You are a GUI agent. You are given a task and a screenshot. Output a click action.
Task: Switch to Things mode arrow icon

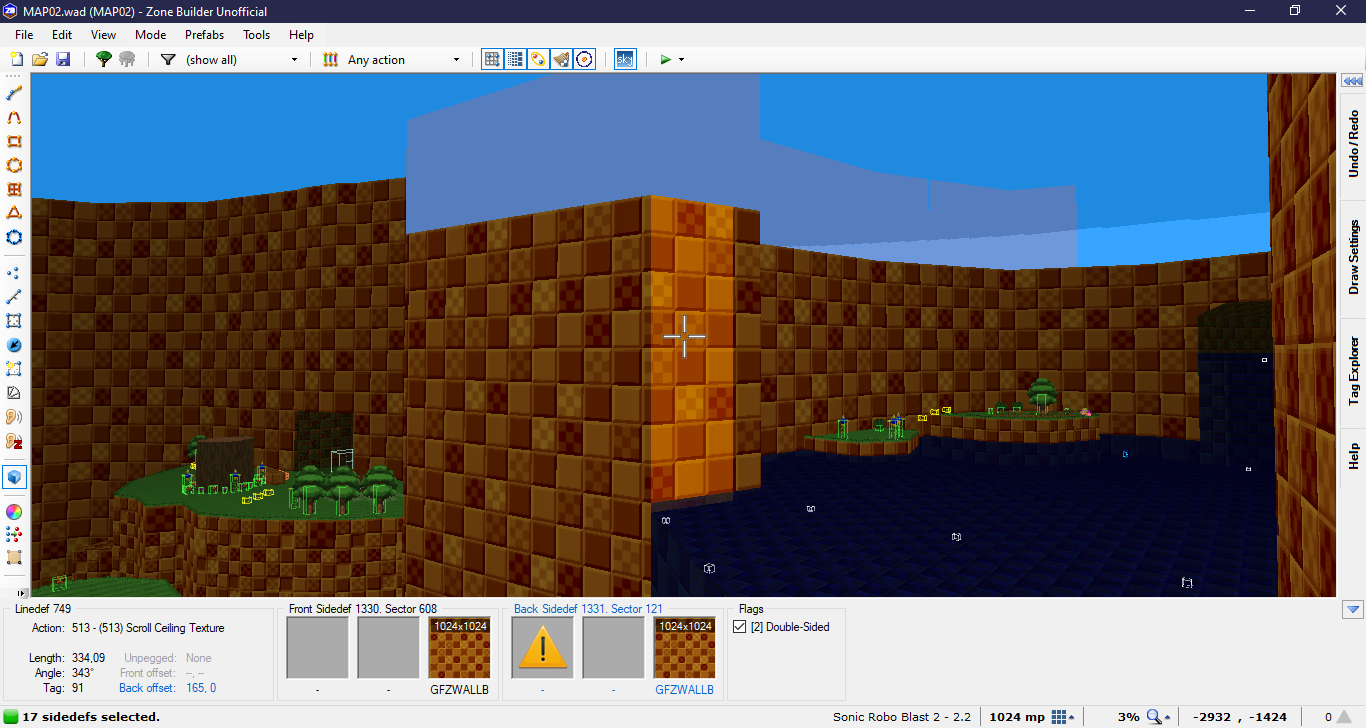[x=14, y=345]
